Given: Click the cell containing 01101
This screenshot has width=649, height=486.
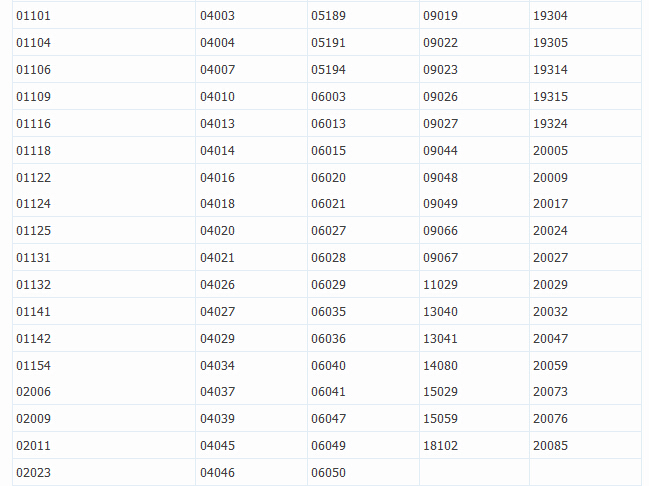Looking at the screenshot, I should pos(33,16).
